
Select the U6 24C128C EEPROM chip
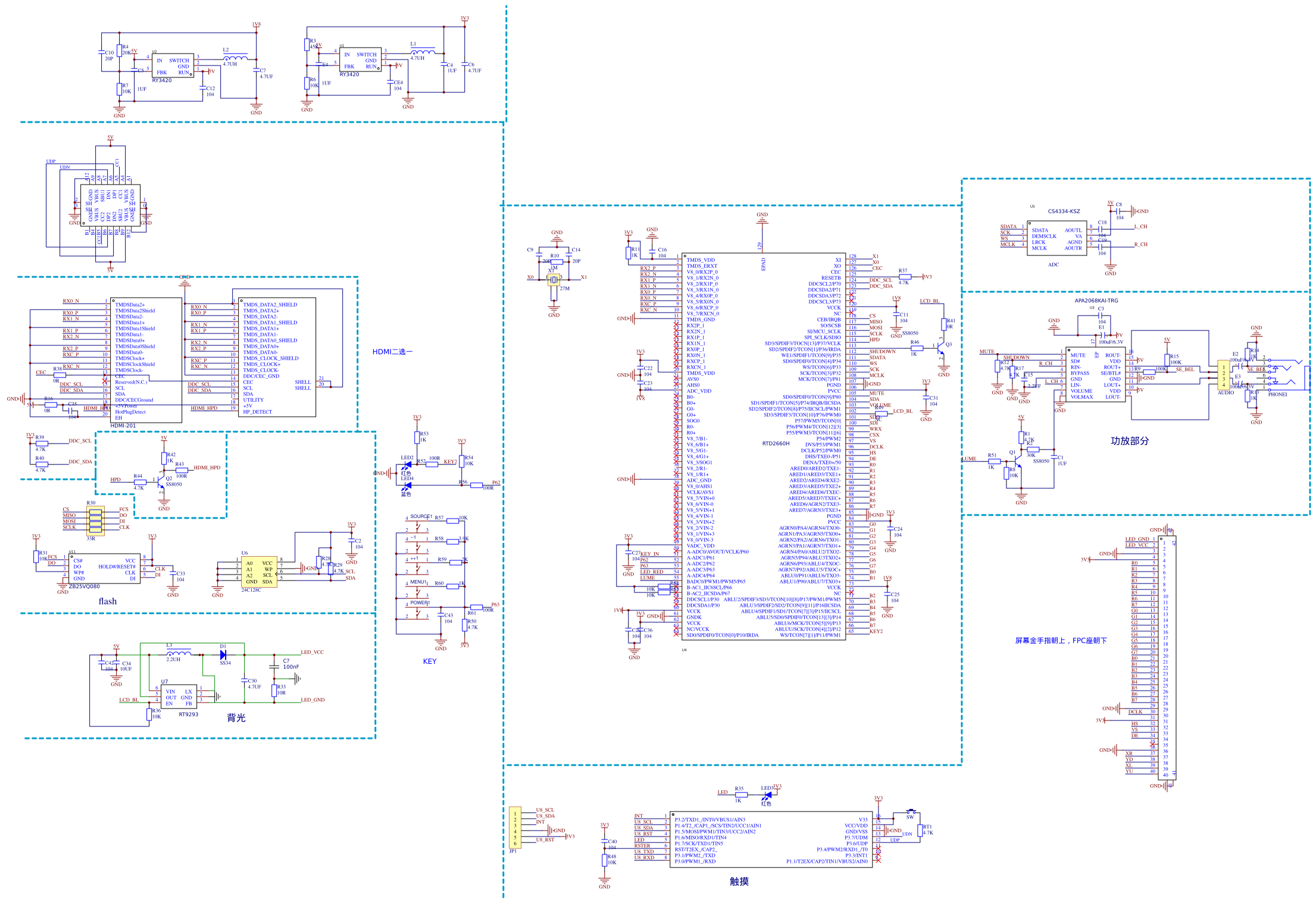coord(259,573)
